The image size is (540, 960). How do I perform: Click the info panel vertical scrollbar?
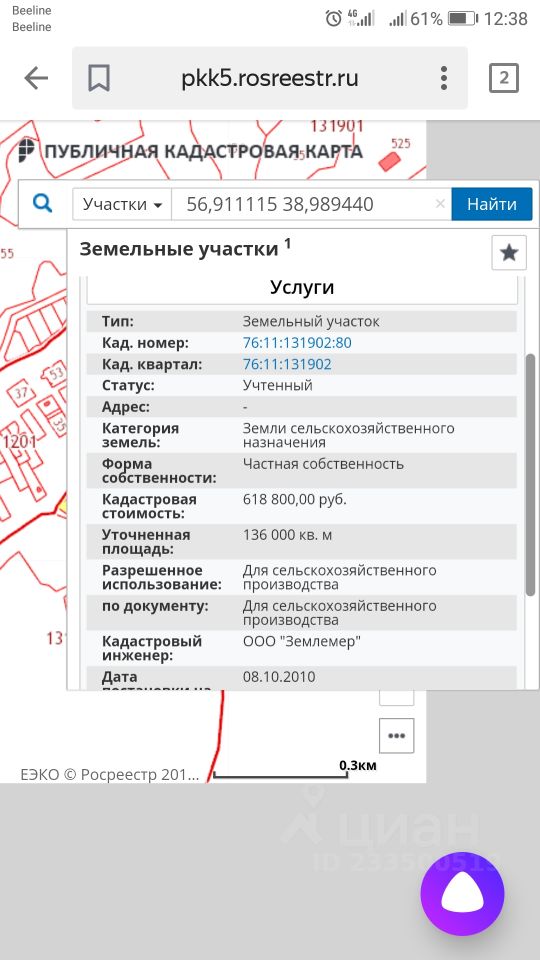(x=530, y=474)
